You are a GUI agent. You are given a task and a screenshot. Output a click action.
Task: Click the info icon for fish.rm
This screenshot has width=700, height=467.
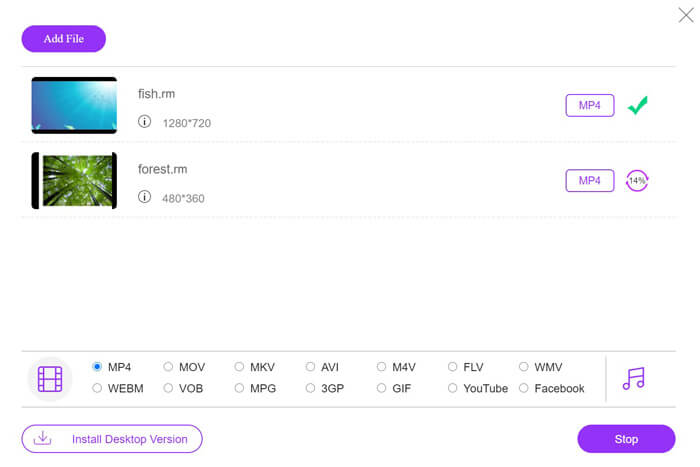coord(144,122)
